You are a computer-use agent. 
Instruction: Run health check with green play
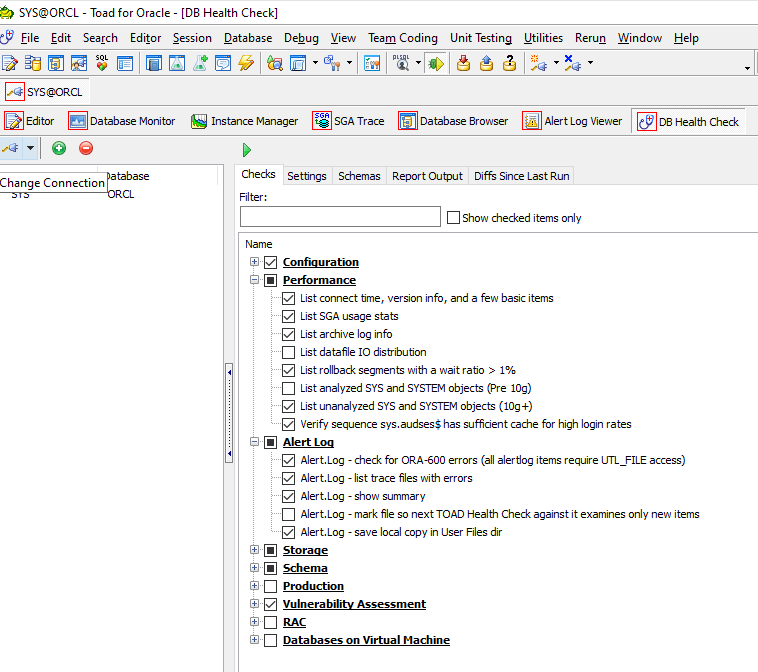point(247,150)
